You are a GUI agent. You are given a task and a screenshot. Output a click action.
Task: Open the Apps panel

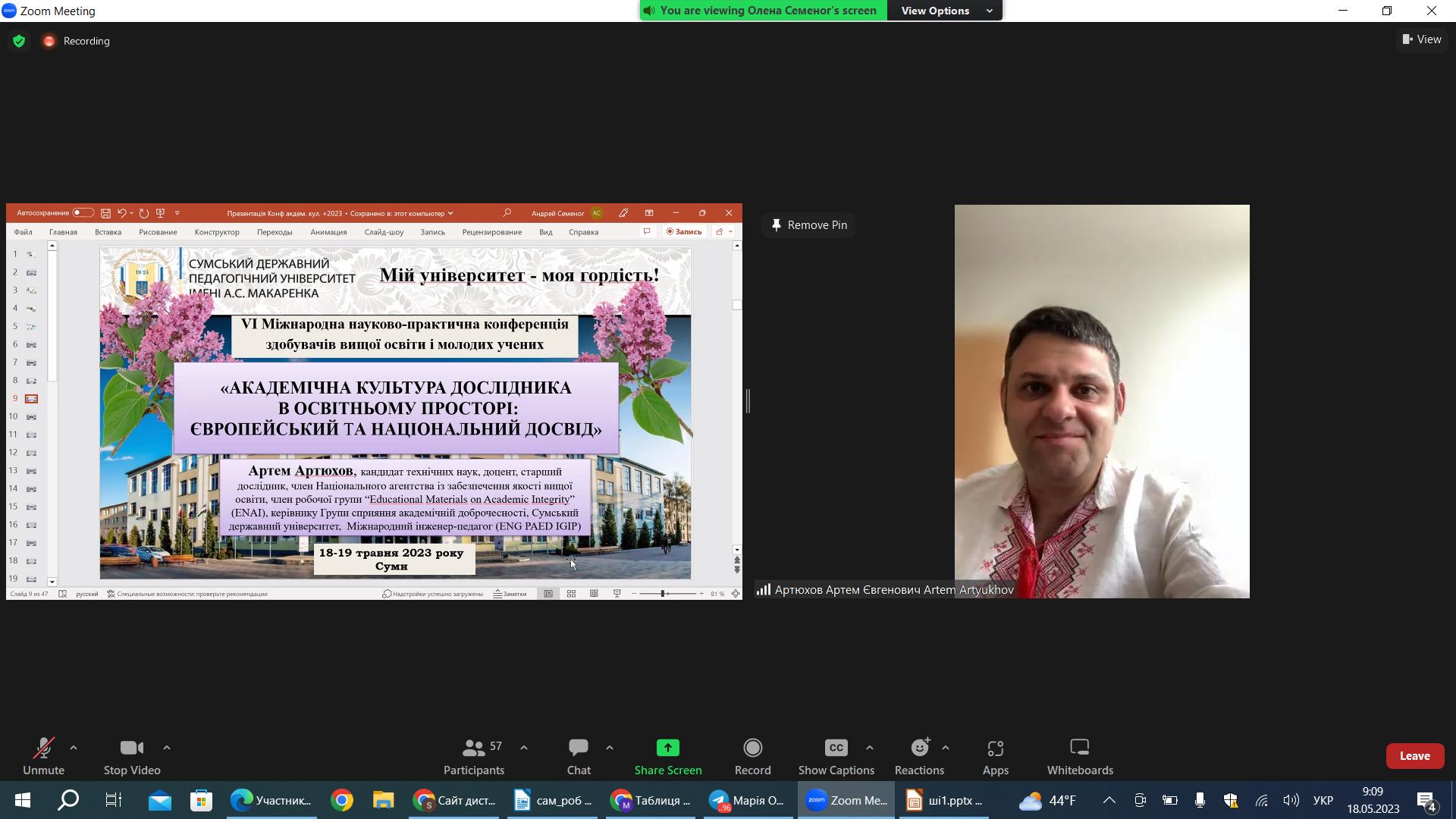click(995, 748)
